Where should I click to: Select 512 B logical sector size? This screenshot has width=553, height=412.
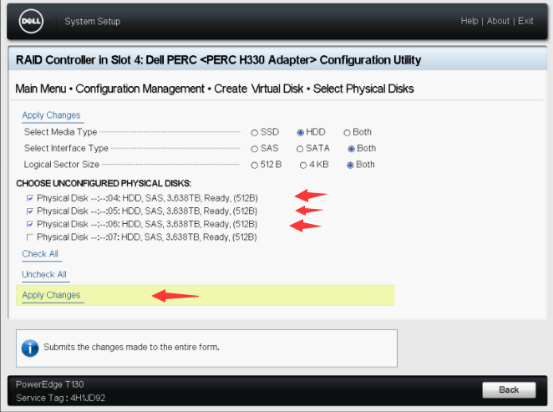[x=254, y=165]
